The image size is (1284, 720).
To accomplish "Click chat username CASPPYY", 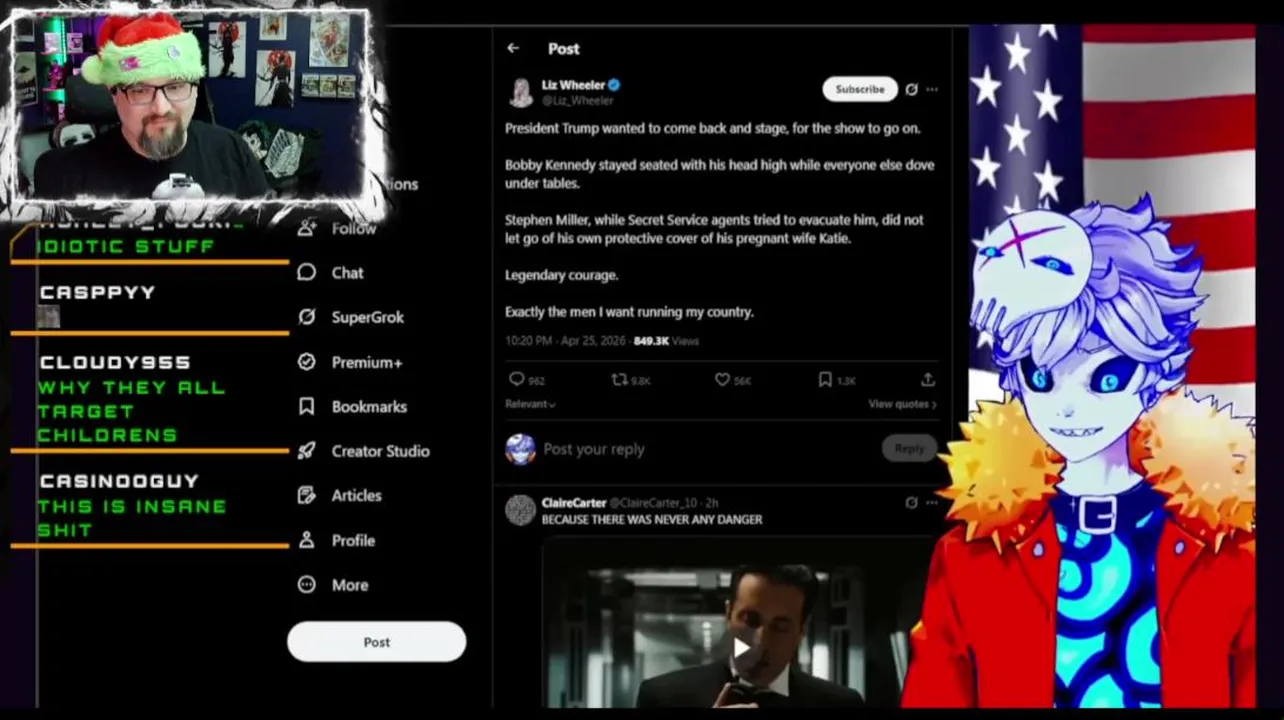I will [x=97, y=292].
